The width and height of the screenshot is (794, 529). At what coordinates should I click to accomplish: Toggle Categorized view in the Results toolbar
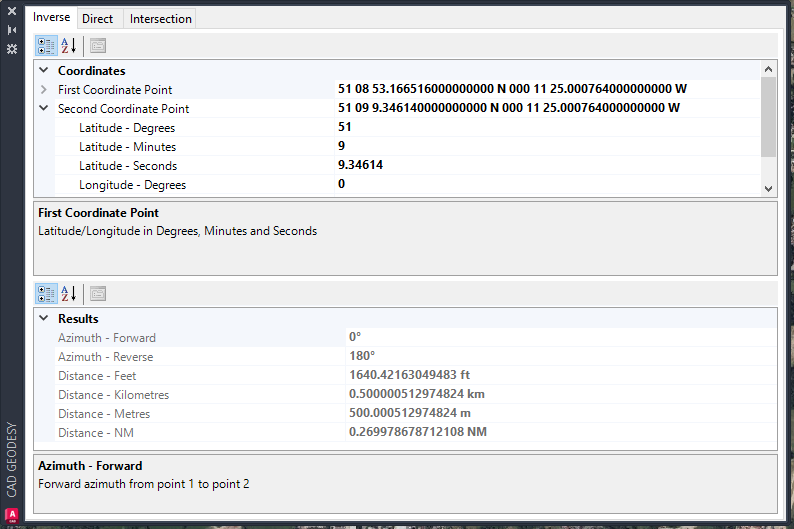click(46, 293)
